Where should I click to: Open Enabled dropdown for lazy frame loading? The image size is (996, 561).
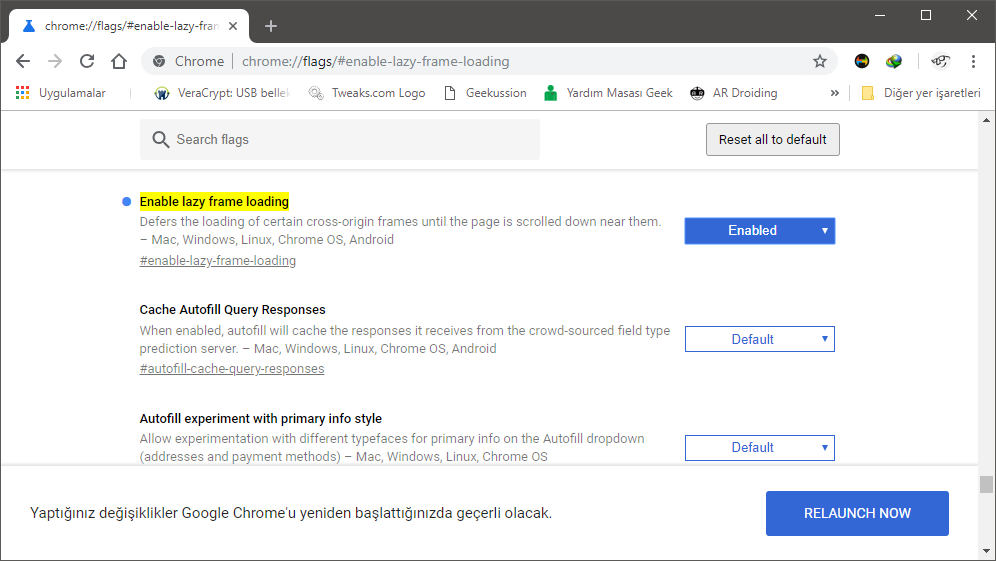coord(759,231)
